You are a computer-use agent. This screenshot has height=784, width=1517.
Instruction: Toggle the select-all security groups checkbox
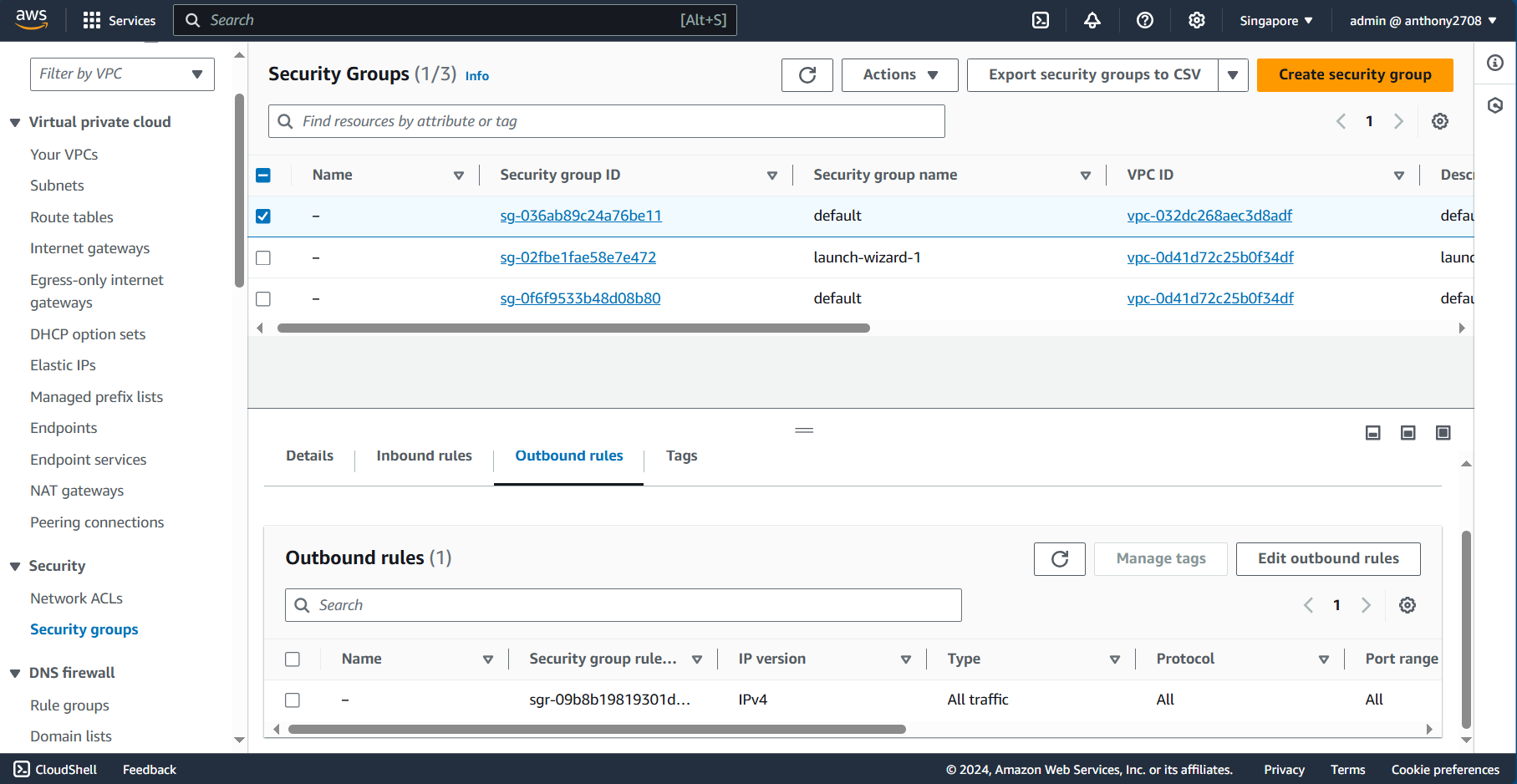[x=263, y=176]
